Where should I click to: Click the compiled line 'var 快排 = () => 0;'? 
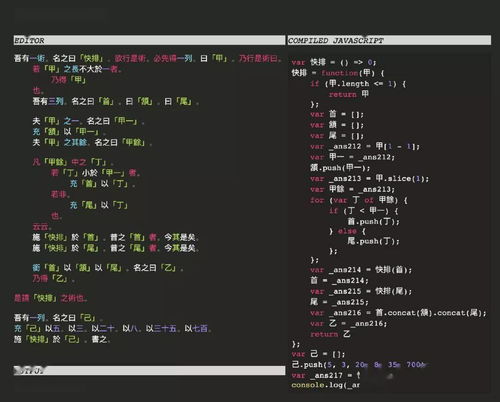pyautogui.click(x=334, y=62)
